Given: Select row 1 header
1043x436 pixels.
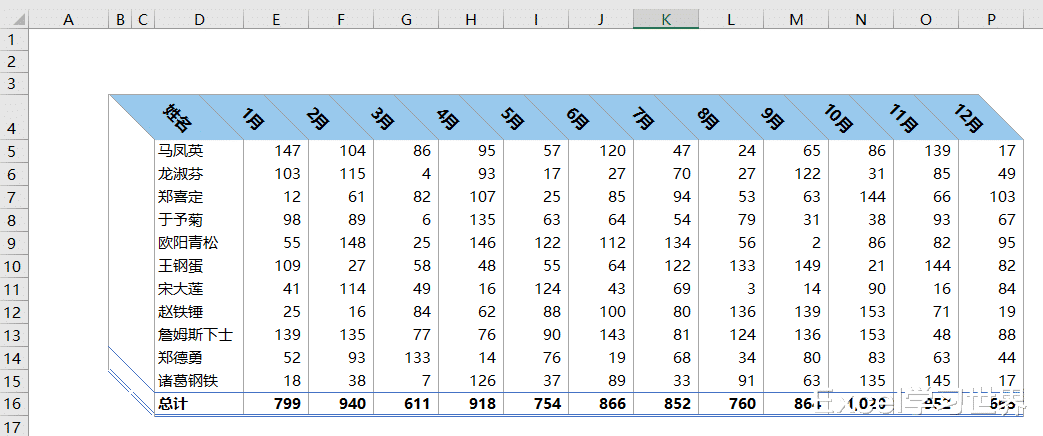Looking at the screenshot, I should point(14,39).
